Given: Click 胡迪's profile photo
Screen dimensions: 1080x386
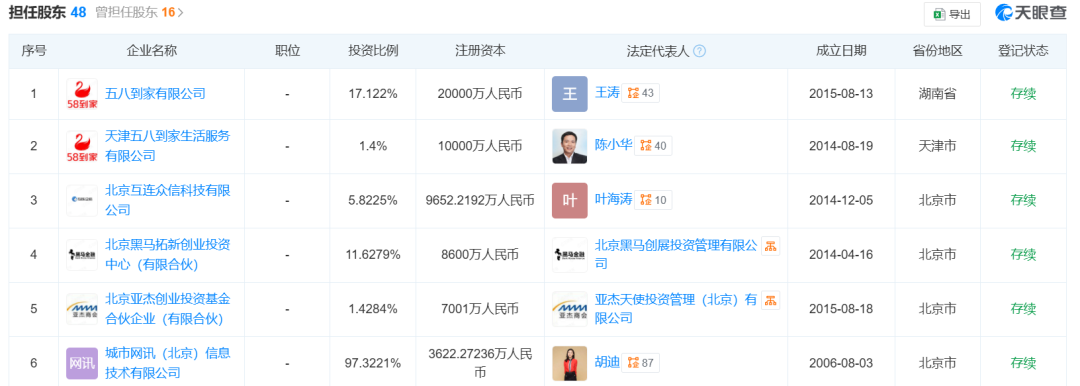Looking at the screenshot, I should click(570, 363).
